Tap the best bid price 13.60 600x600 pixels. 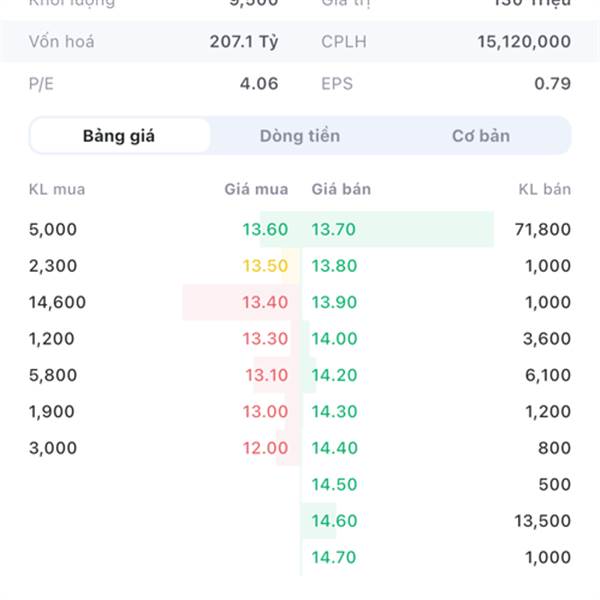click(x=265, y=230)
